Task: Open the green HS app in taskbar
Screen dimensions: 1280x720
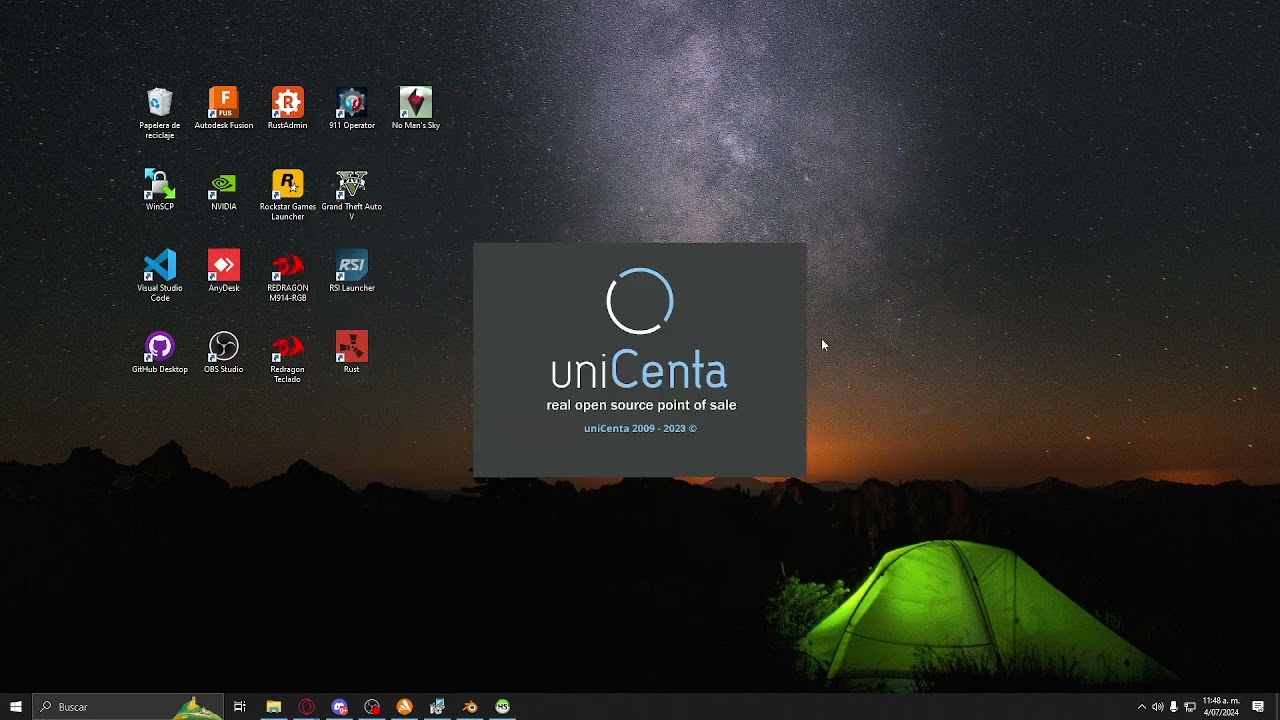Action: coord(503,707)
